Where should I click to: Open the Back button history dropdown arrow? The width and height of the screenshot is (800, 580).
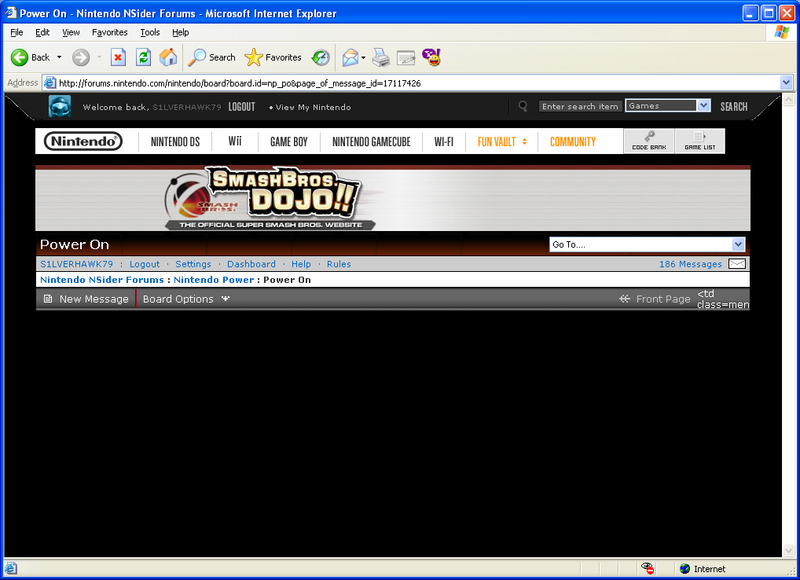tap(59, 57)
